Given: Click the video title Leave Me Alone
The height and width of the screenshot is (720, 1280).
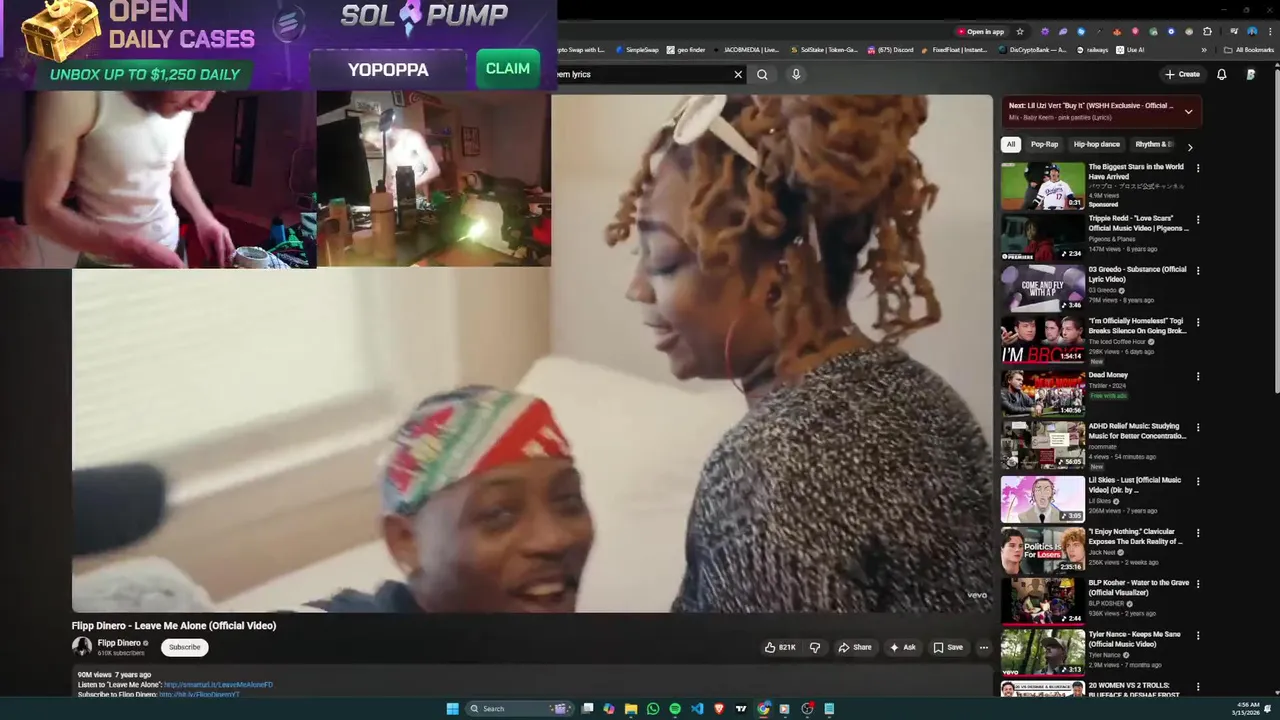Looking at the screenshot, I should pos(174,626).
